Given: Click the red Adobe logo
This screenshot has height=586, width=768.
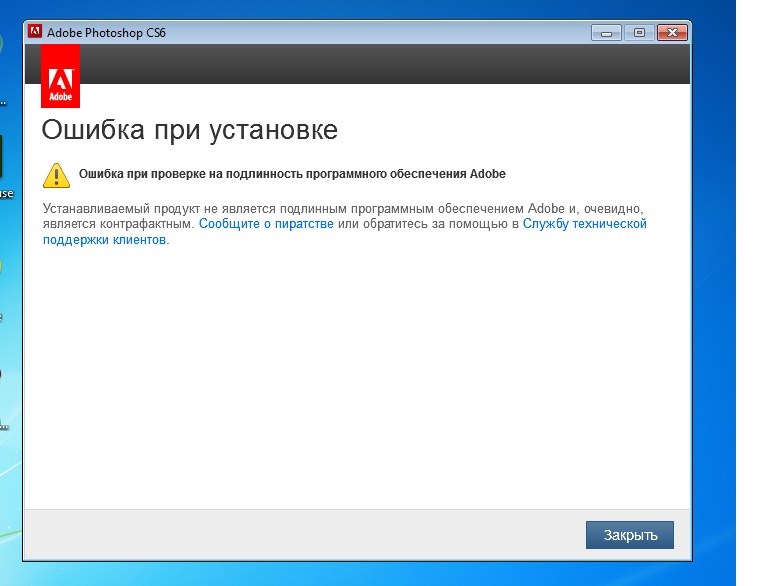Looking at the screenshot, I should coord(60,76).
